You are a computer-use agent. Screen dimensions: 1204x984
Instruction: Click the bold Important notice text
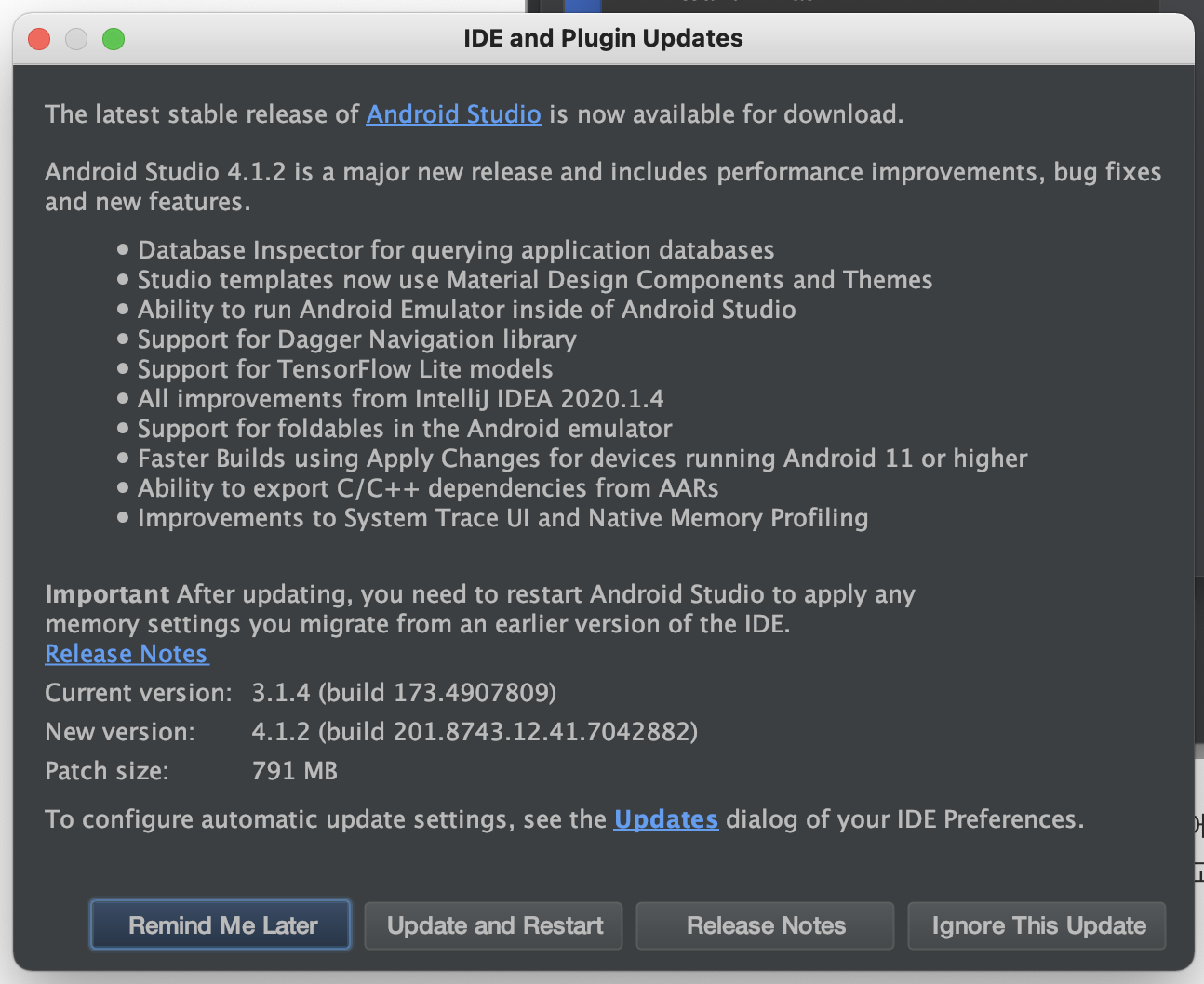click(x=107, y=594)
